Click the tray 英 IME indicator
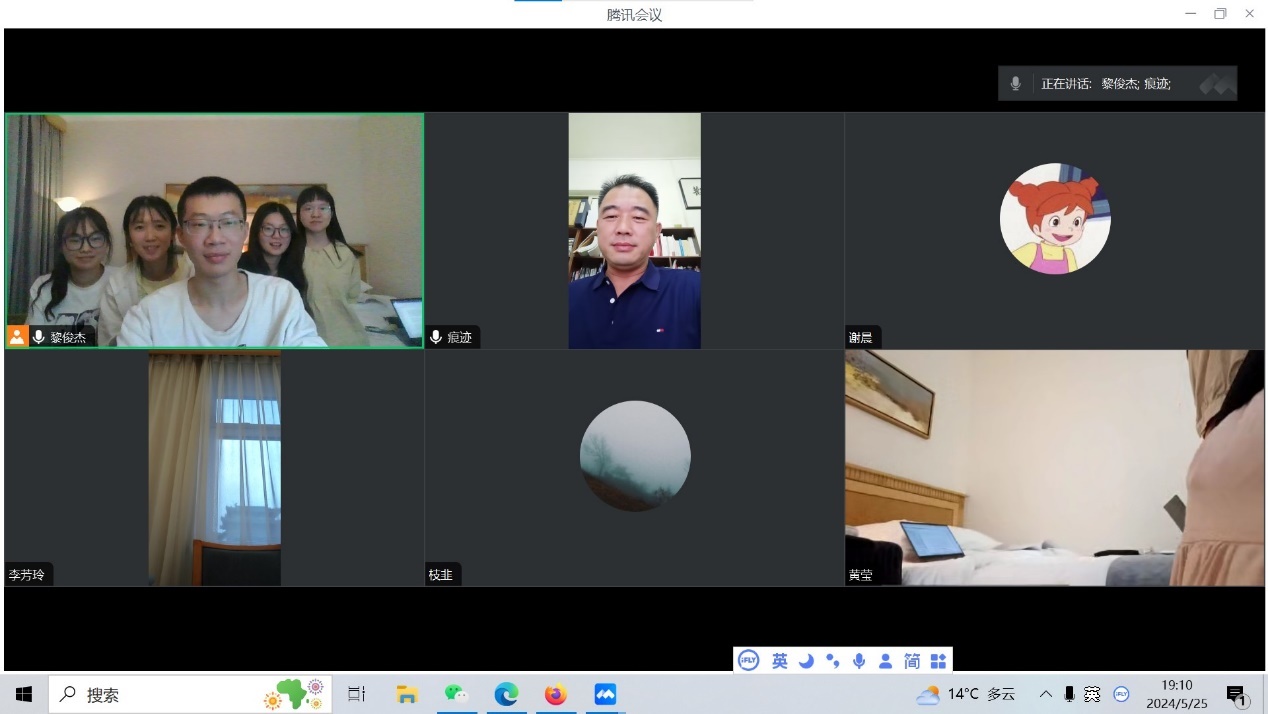This screenshot has width=1268, height=714. pyautogui.click(x=1093, y=694)
